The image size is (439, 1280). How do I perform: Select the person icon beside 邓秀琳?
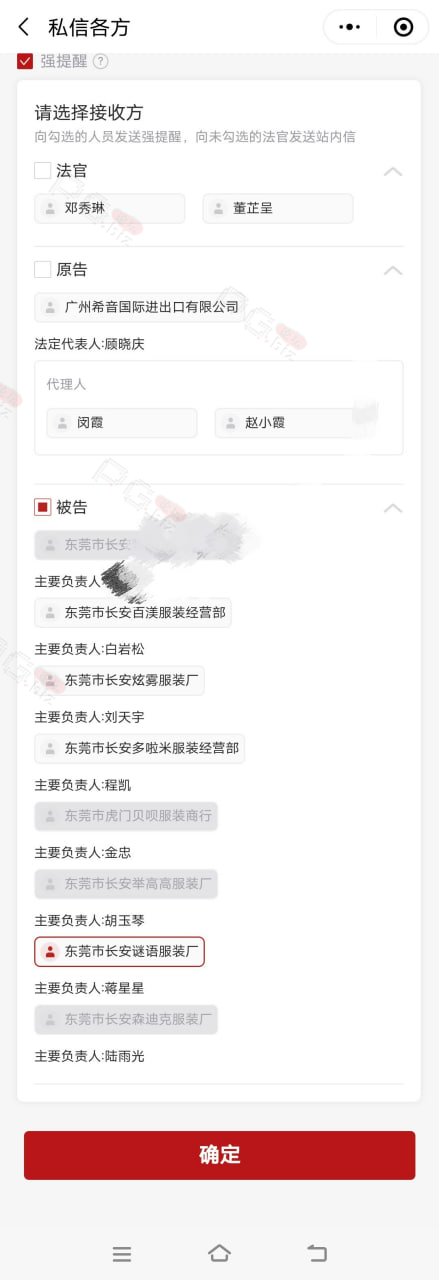click(50, 209)
